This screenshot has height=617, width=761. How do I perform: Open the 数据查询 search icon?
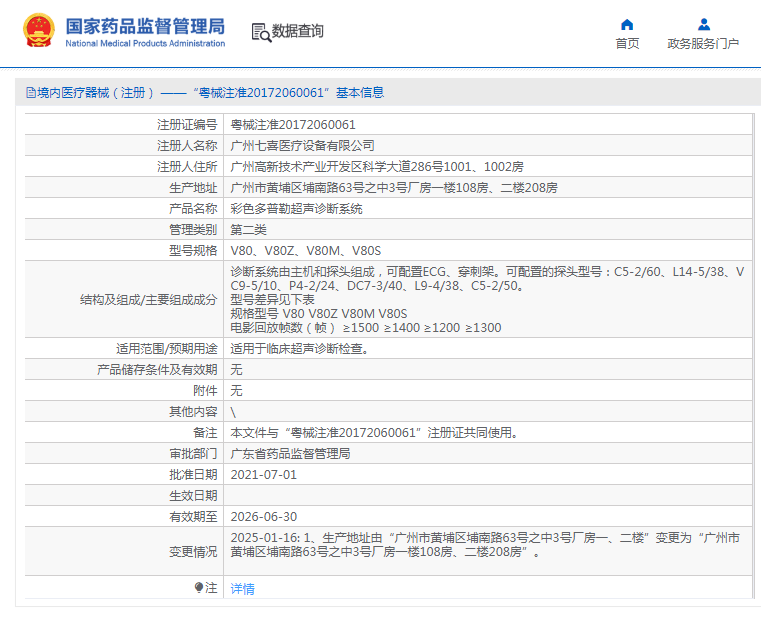click(x=261, y=33)
